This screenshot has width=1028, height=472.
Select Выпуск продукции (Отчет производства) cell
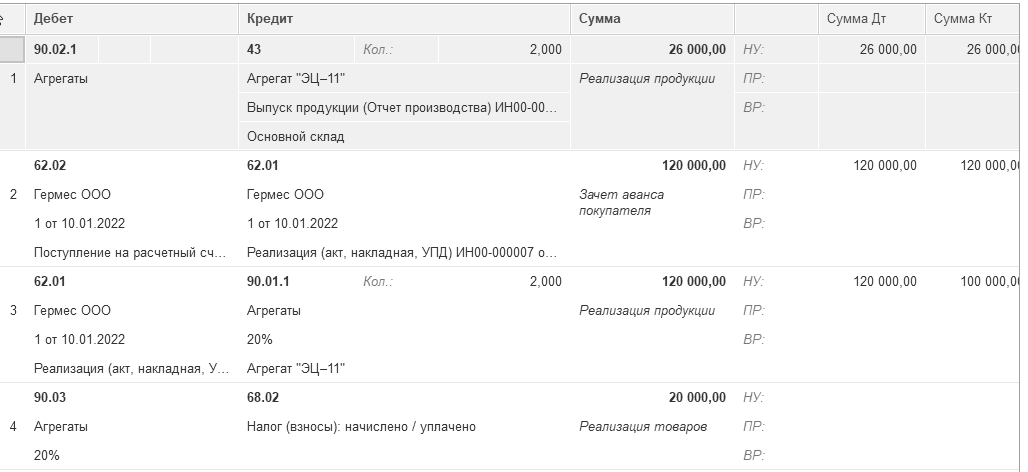(402, 107)
